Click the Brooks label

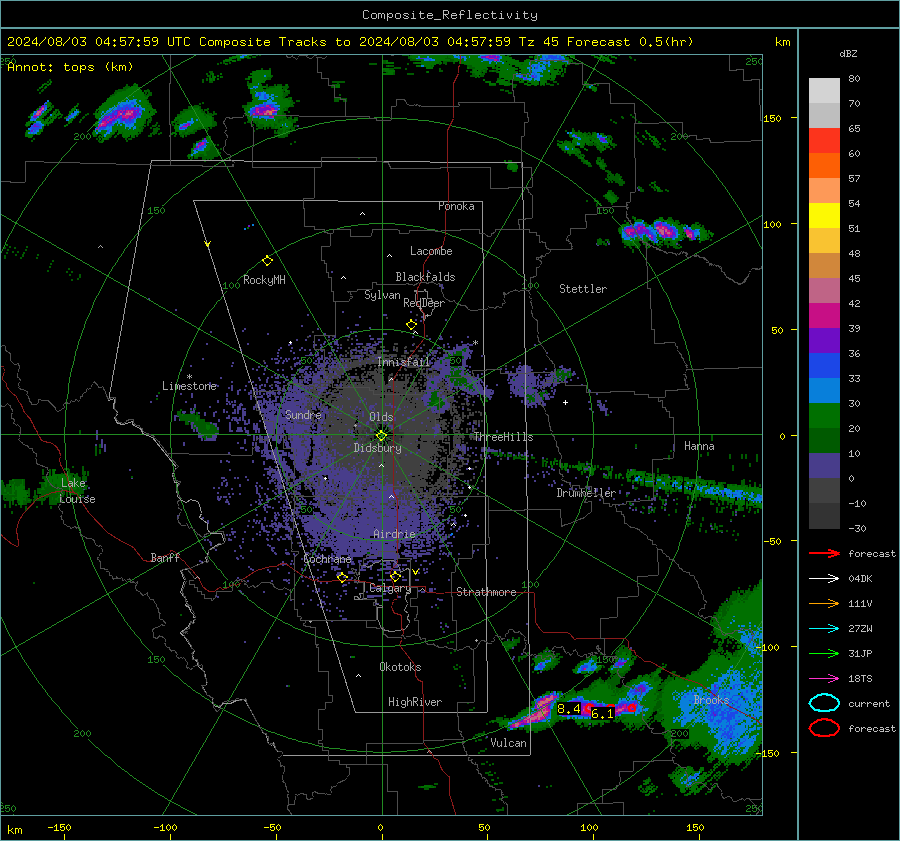[x=711, y=700]
